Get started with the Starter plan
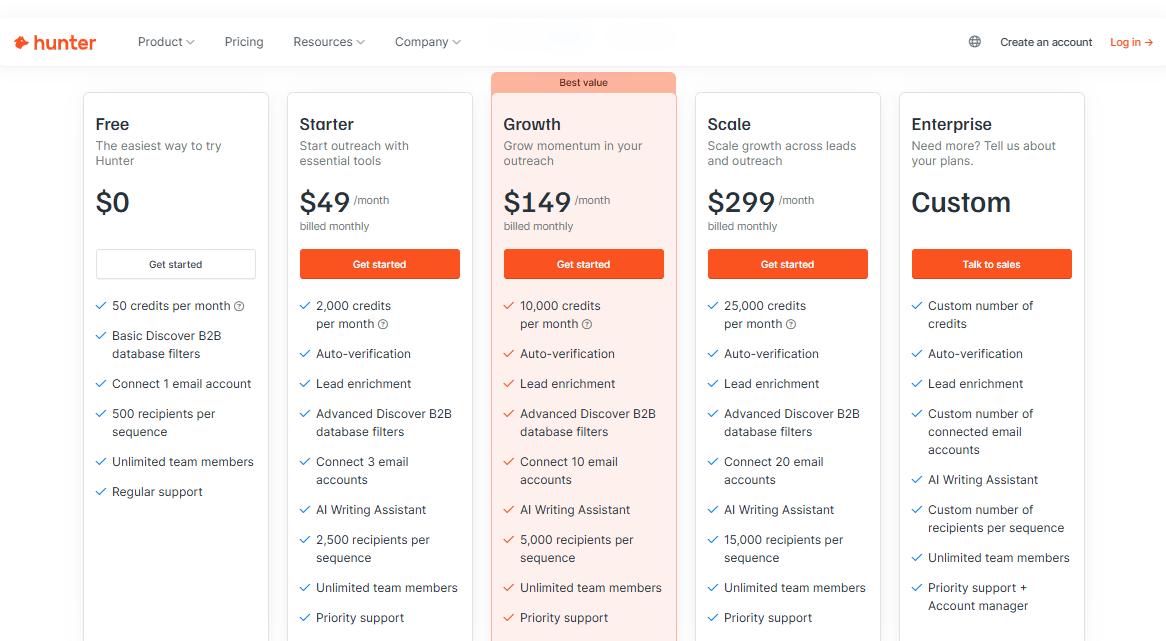The height and width of the screenshot is (641, 1166). (x=379, y=264)
